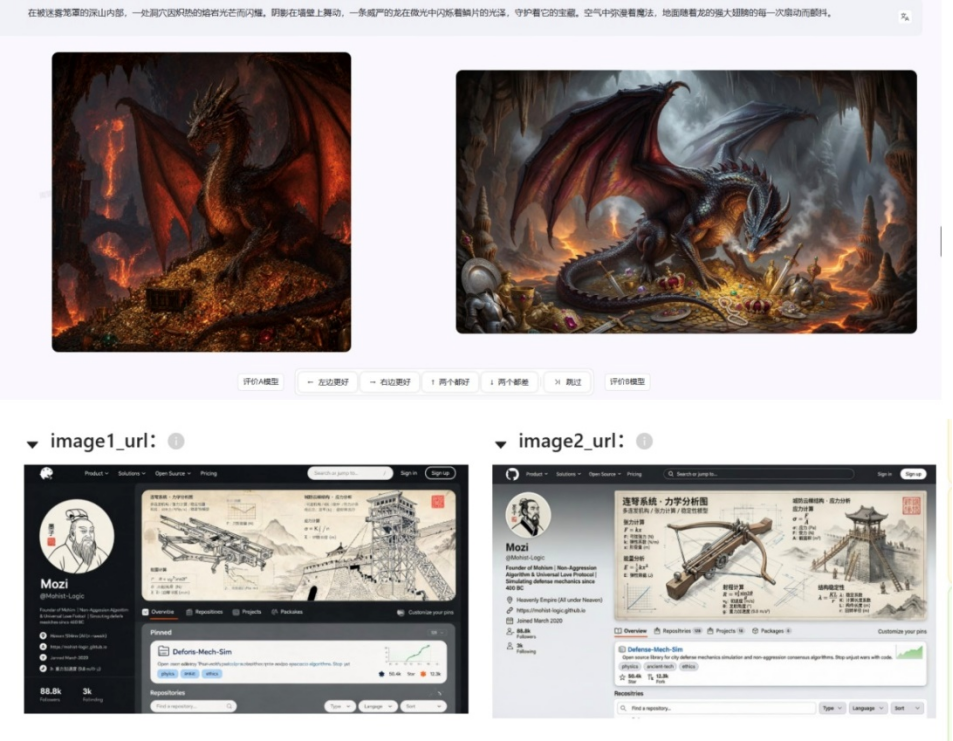Select Projects tab in image2 mockup

tap(725, 631)
